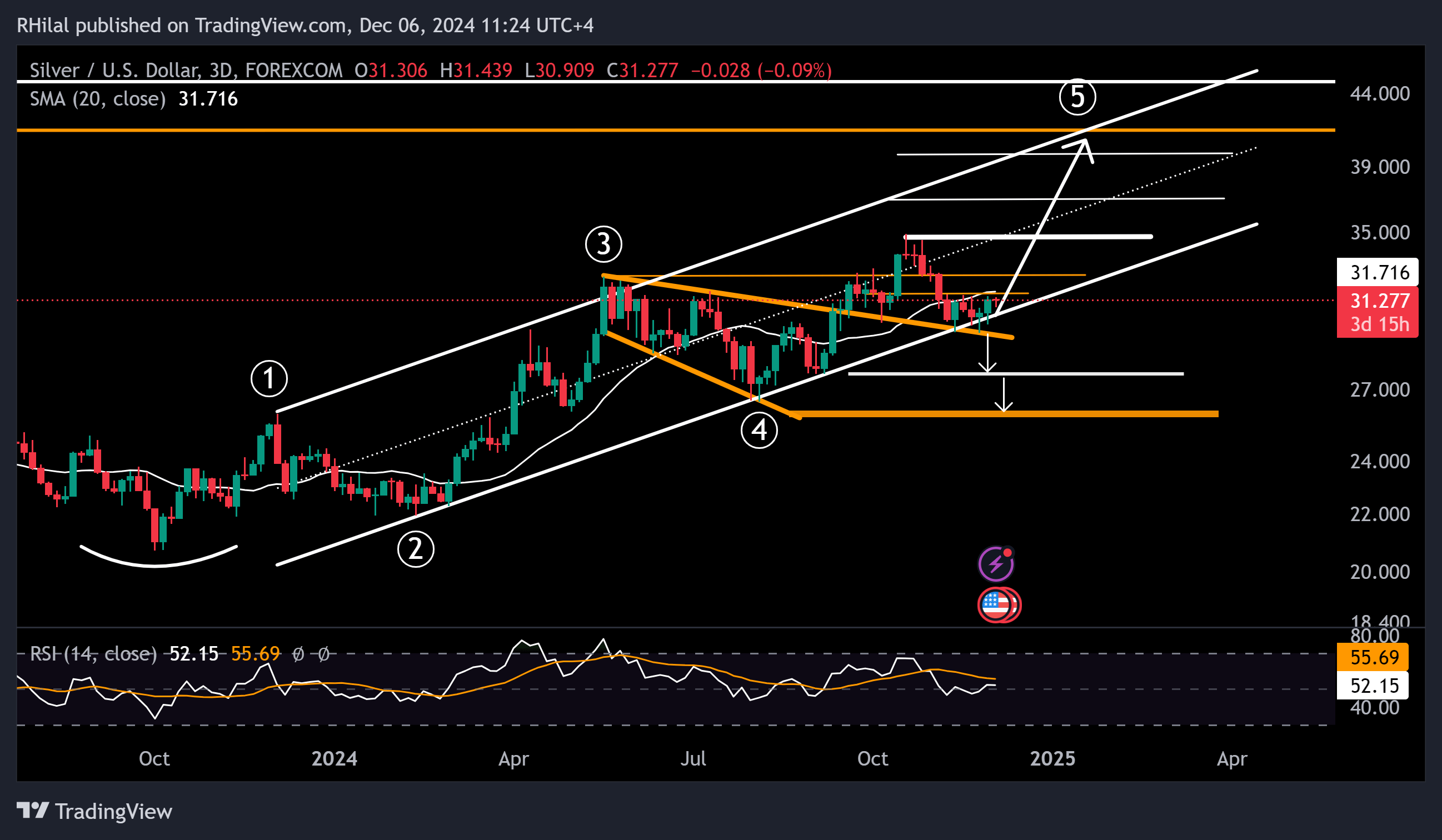Click the RSI (14, close) indicator label

pyautogui.click(x=93, y=653)
